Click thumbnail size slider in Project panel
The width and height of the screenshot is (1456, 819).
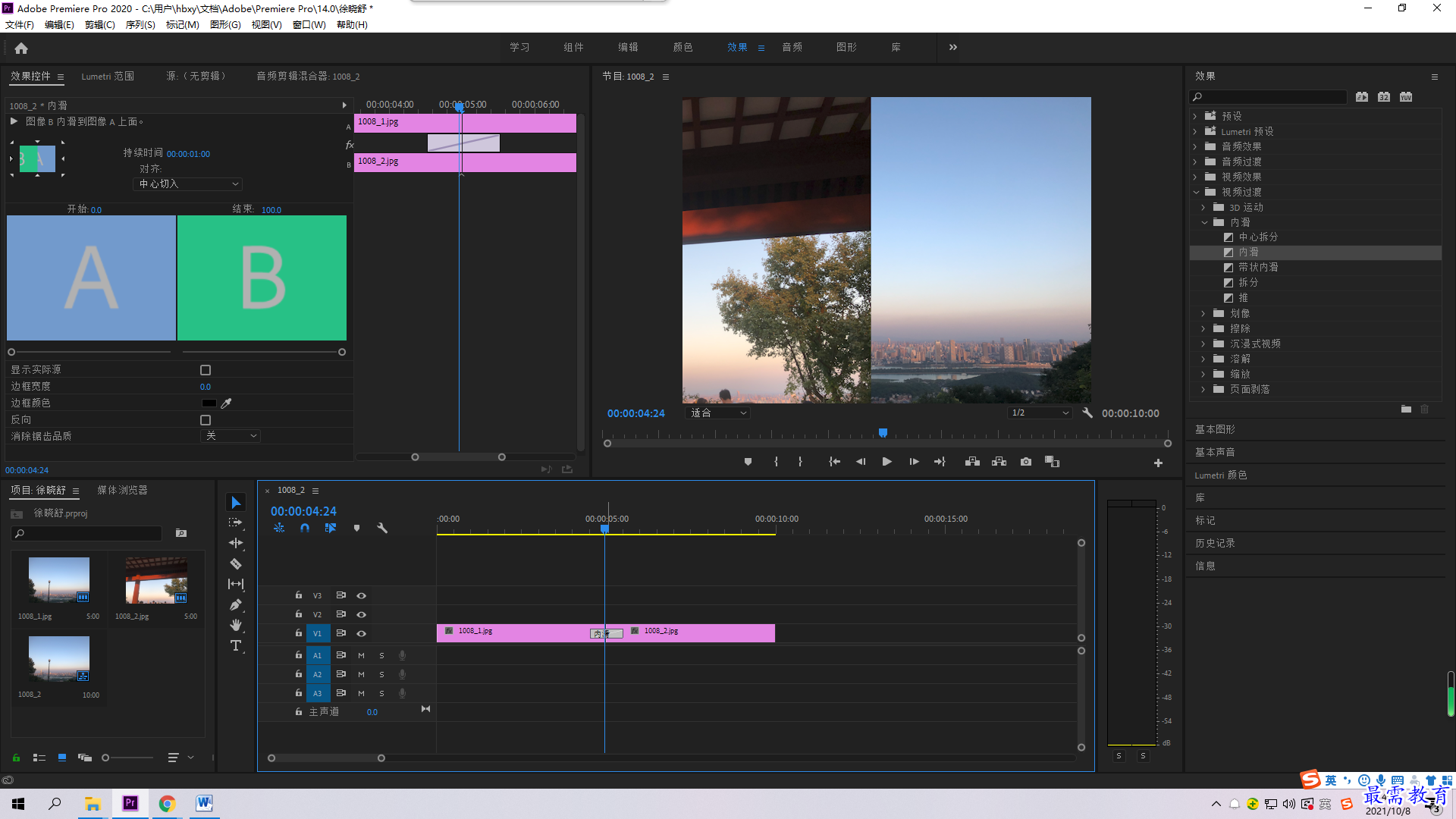[127, 758]
